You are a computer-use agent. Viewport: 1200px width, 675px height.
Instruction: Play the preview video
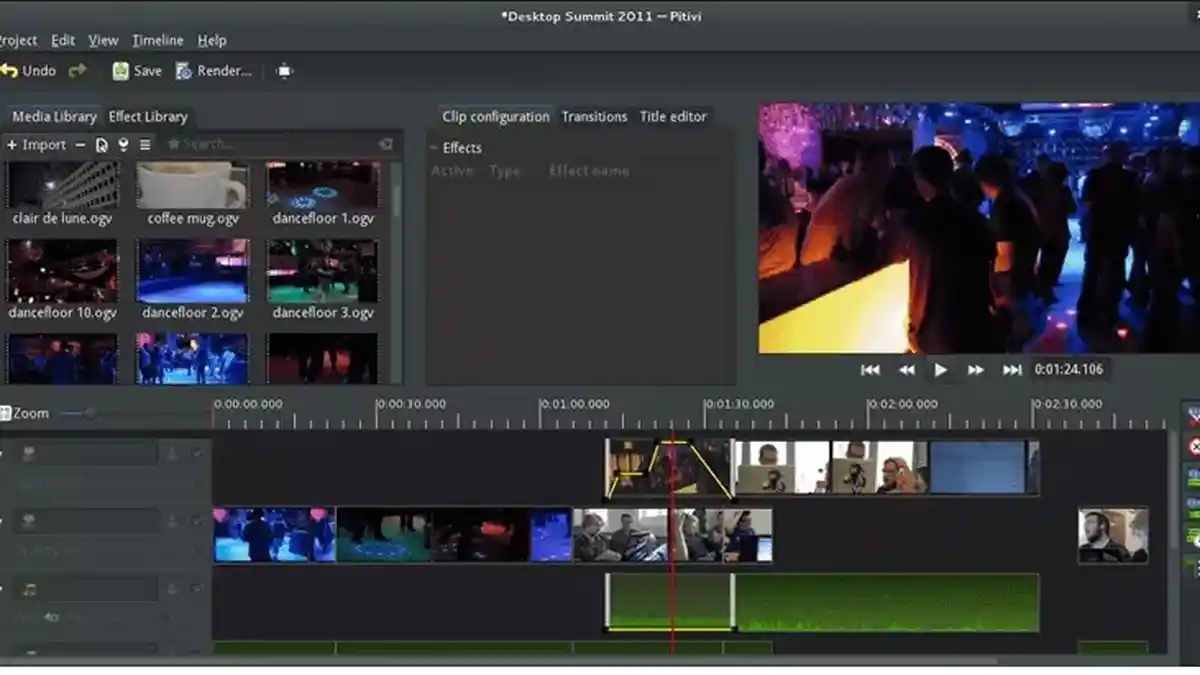pos(940,370)
